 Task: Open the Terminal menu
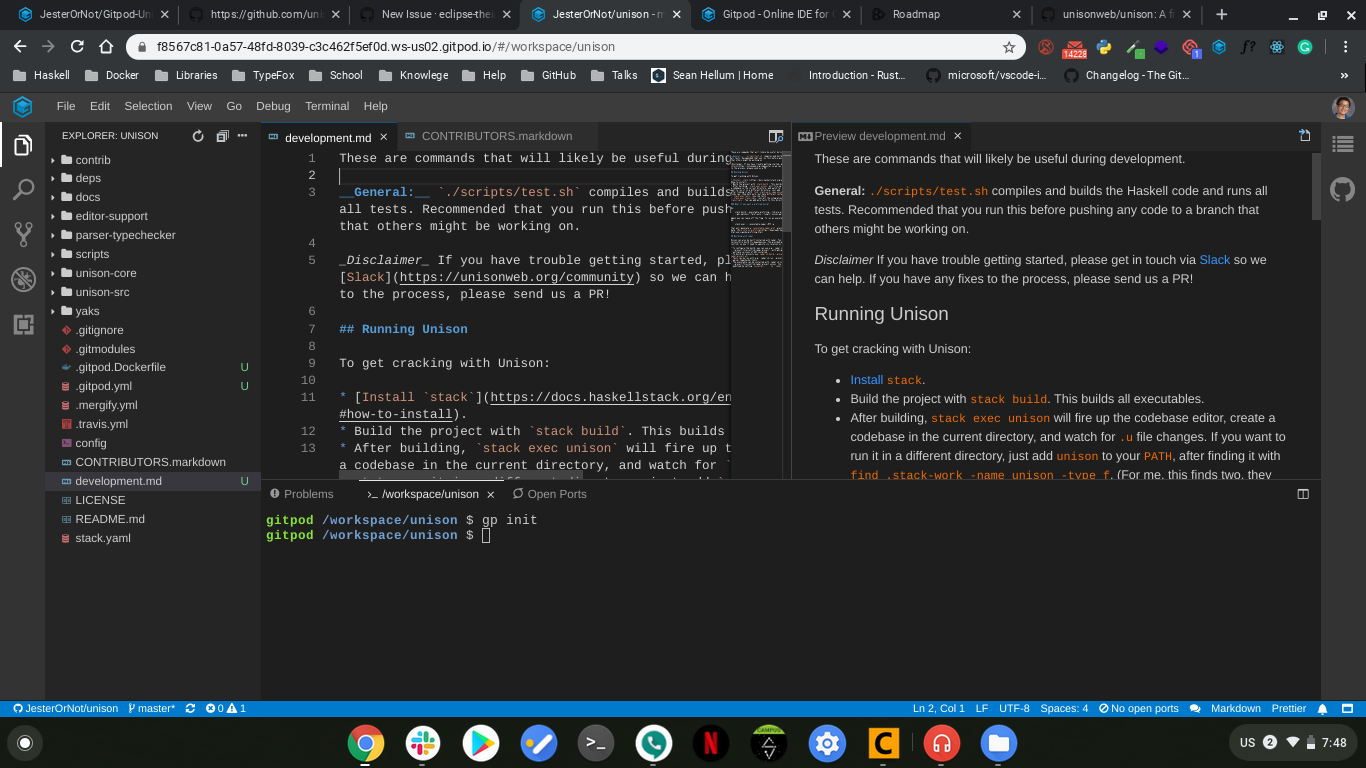coord(327,106)
